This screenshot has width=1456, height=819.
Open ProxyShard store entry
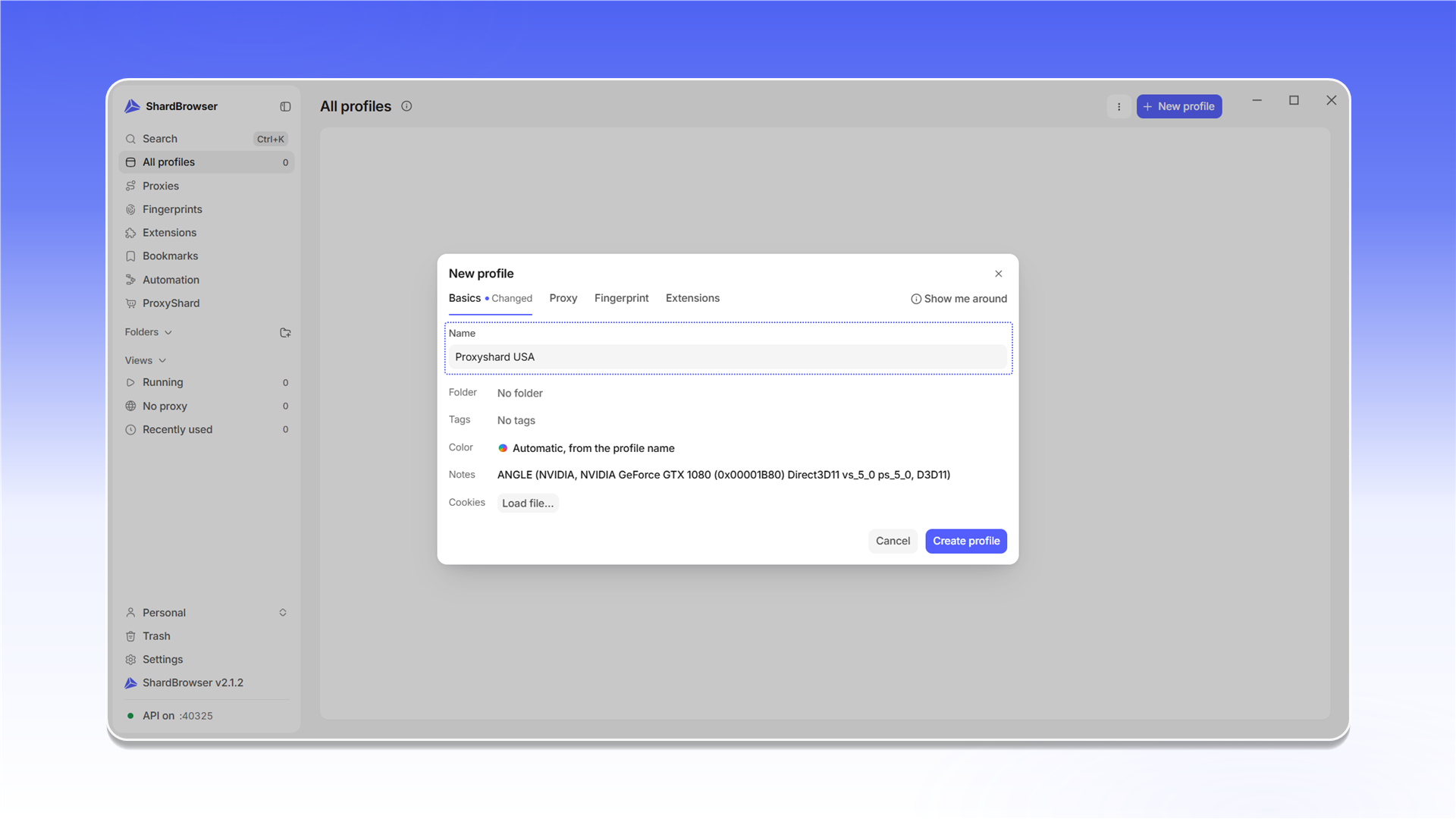(x=206, y=303)
